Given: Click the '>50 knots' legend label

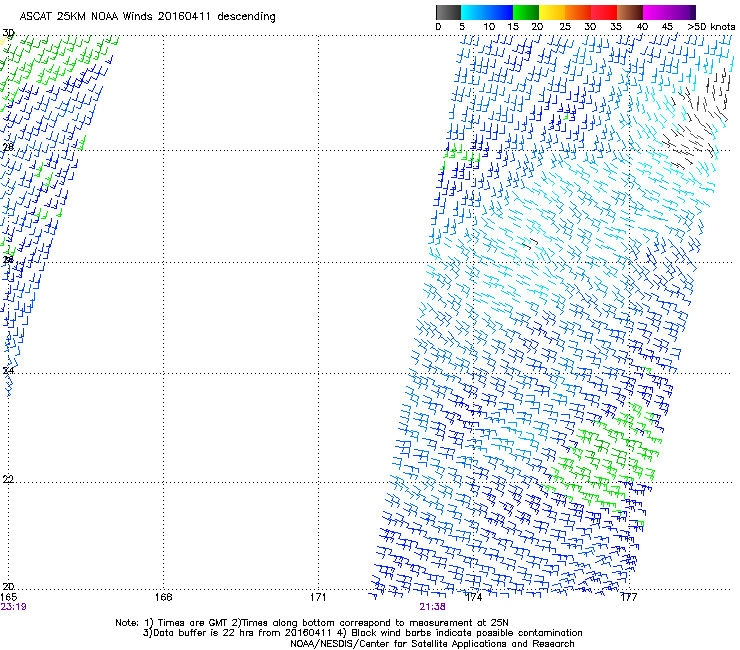Looking at the screenshot, I should pyautogui.click(x=711, y=26).
